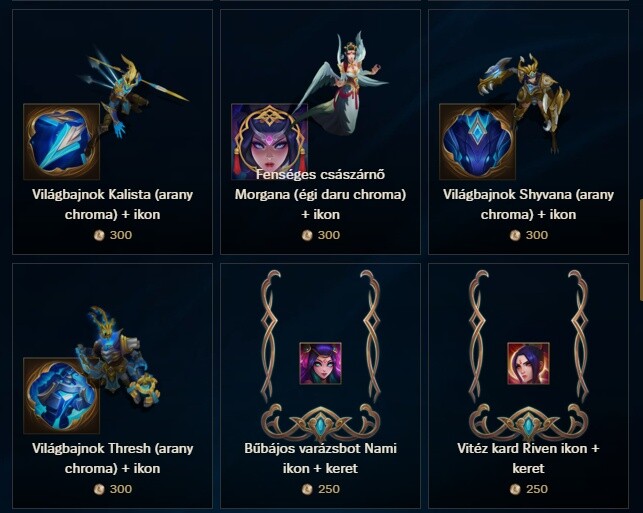
Task: Select the Fenséges császárnő Morgana portrait icon
Action: pyautogui.click(x=269, y=142)
